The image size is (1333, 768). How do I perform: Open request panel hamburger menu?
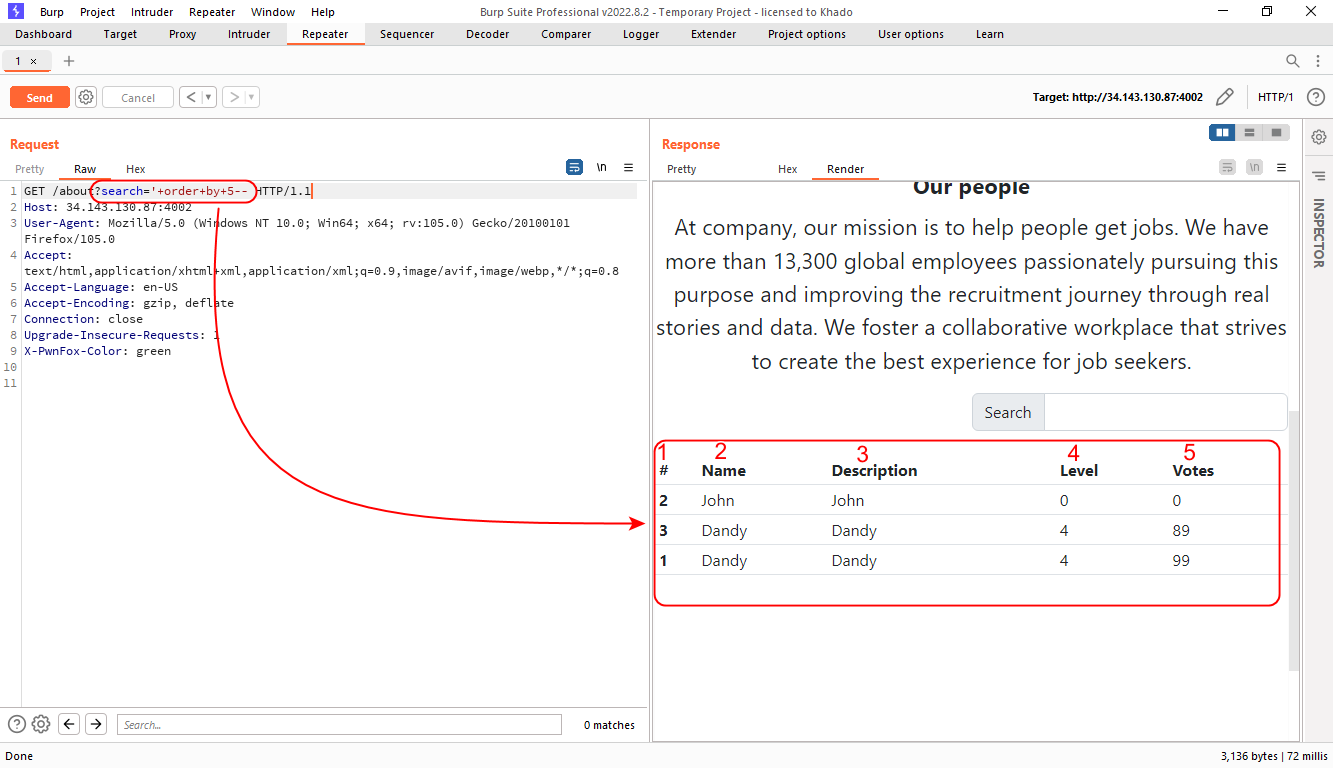point(628,167)
